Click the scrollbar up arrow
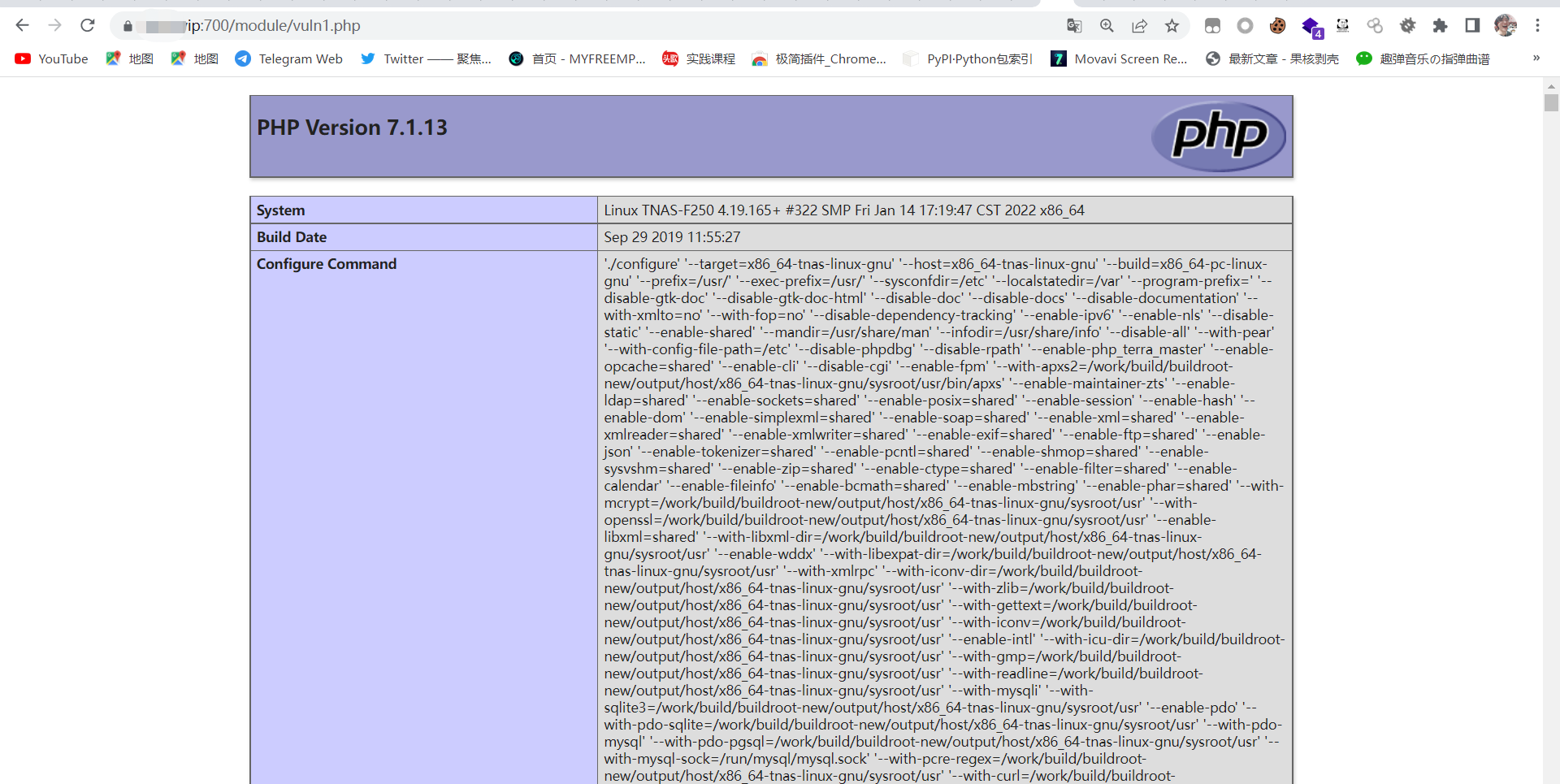The height and width of the screenshot is (784, 1560). [1551, 85]
